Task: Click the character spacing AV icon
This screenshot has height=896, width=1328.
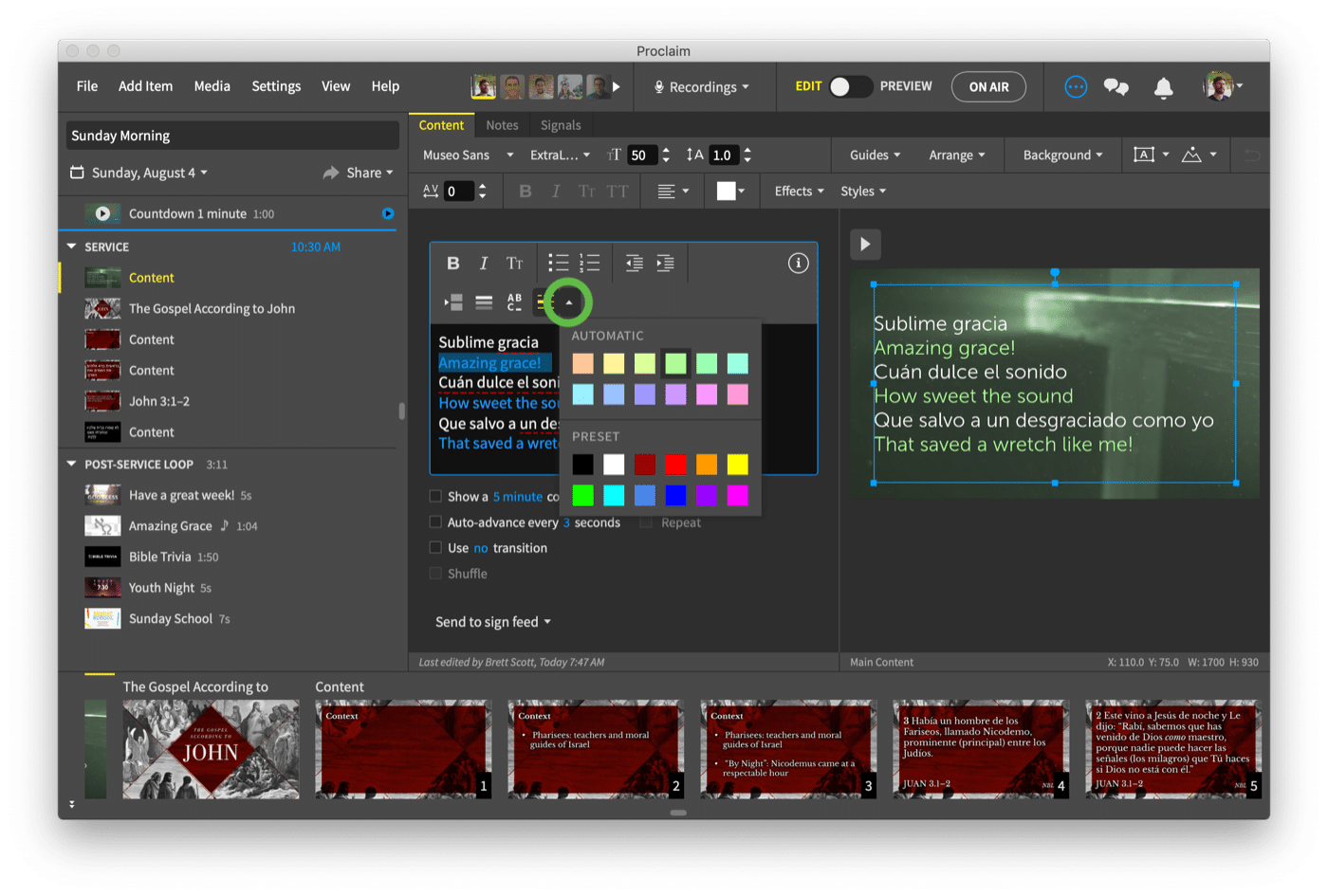Action: [x=431, y=192]
